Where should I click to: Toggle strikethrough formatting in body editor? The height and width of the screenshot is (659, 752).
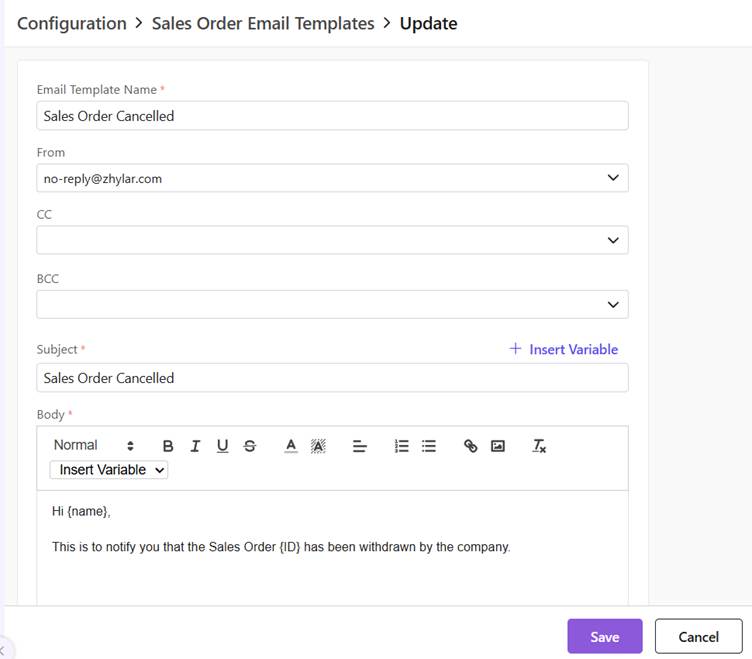pos(250,446)
